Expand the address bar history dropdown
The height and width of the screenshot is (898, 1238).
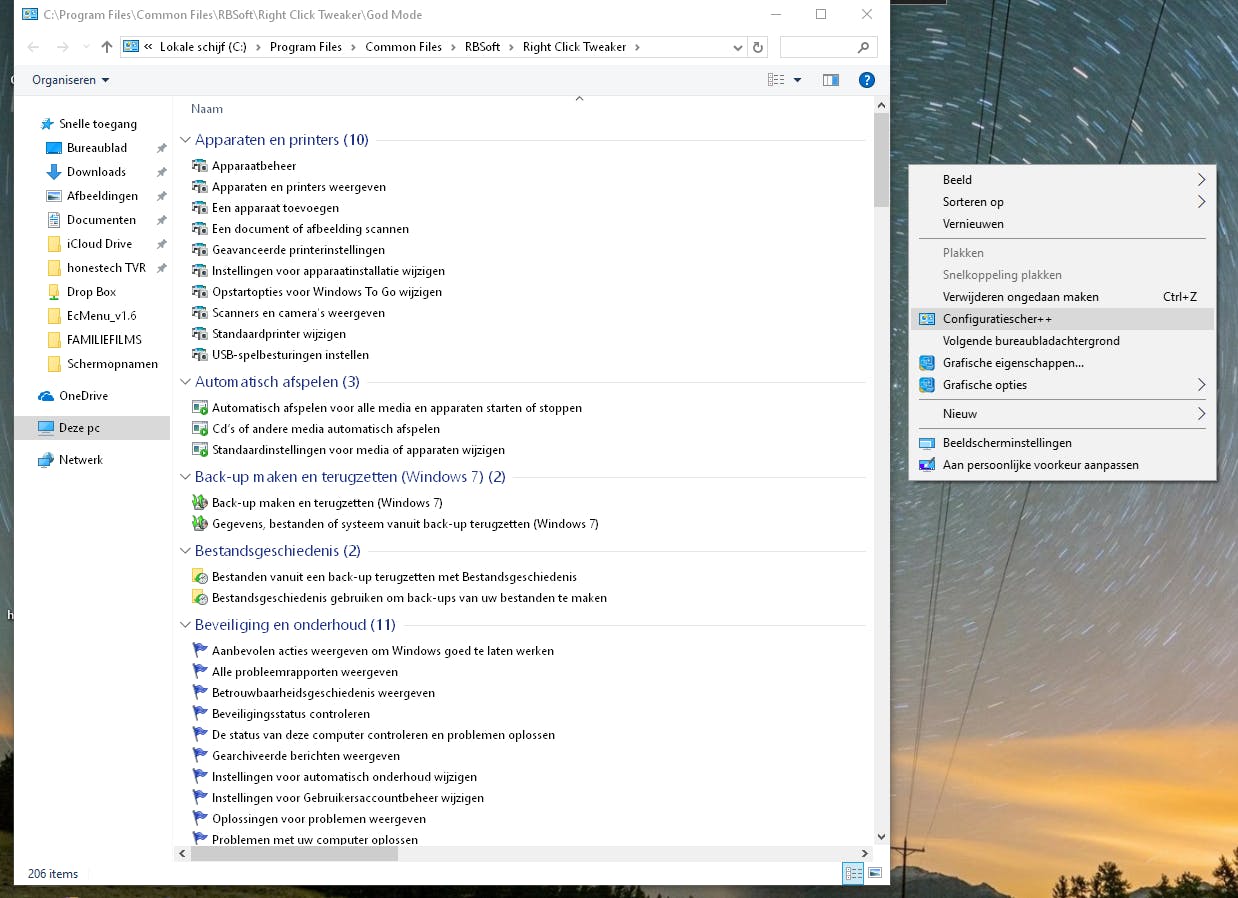click(x=738, y=47)
